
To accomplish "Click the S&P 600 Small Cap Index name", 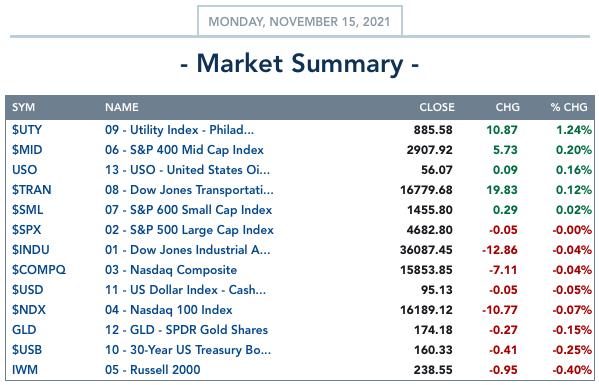I will (188, 210).
